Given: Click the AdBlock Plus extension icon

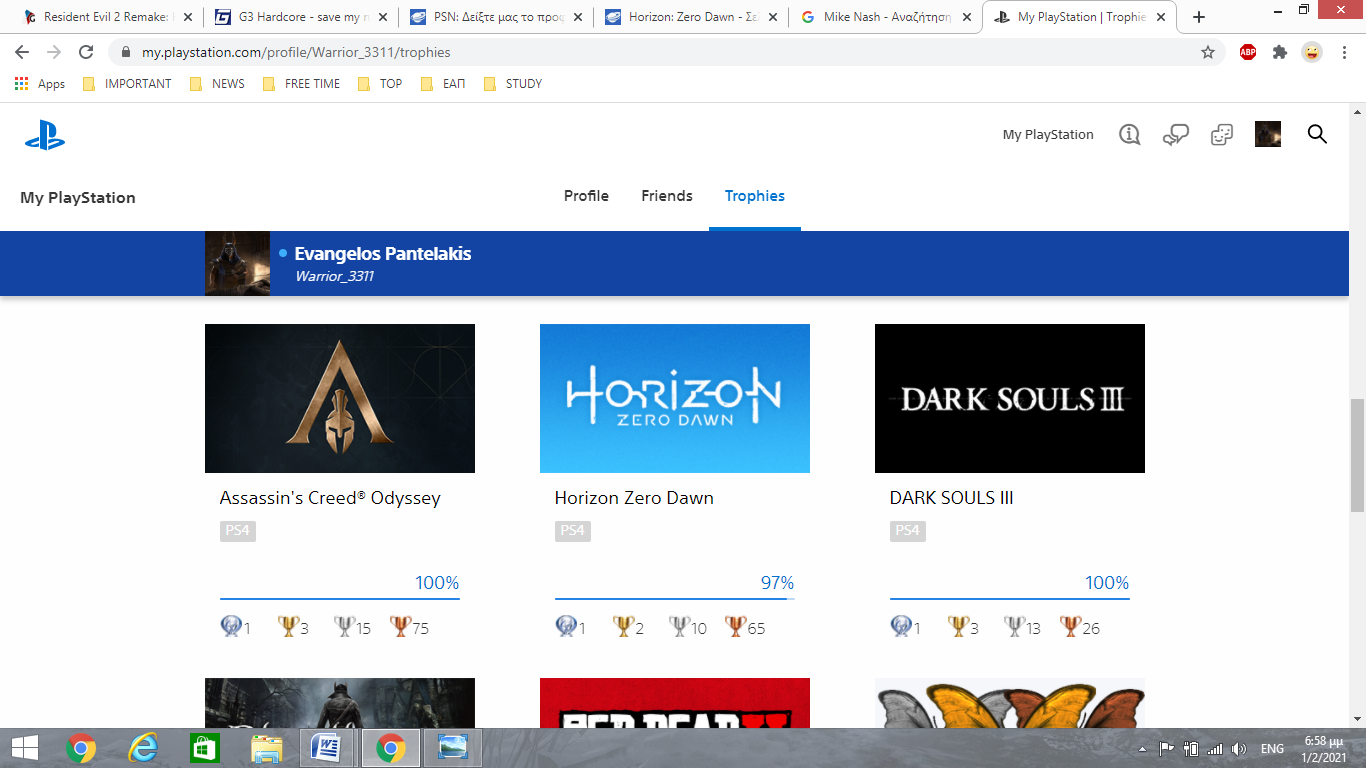Looking at the screenshot, I should [x=1248, y=52].
